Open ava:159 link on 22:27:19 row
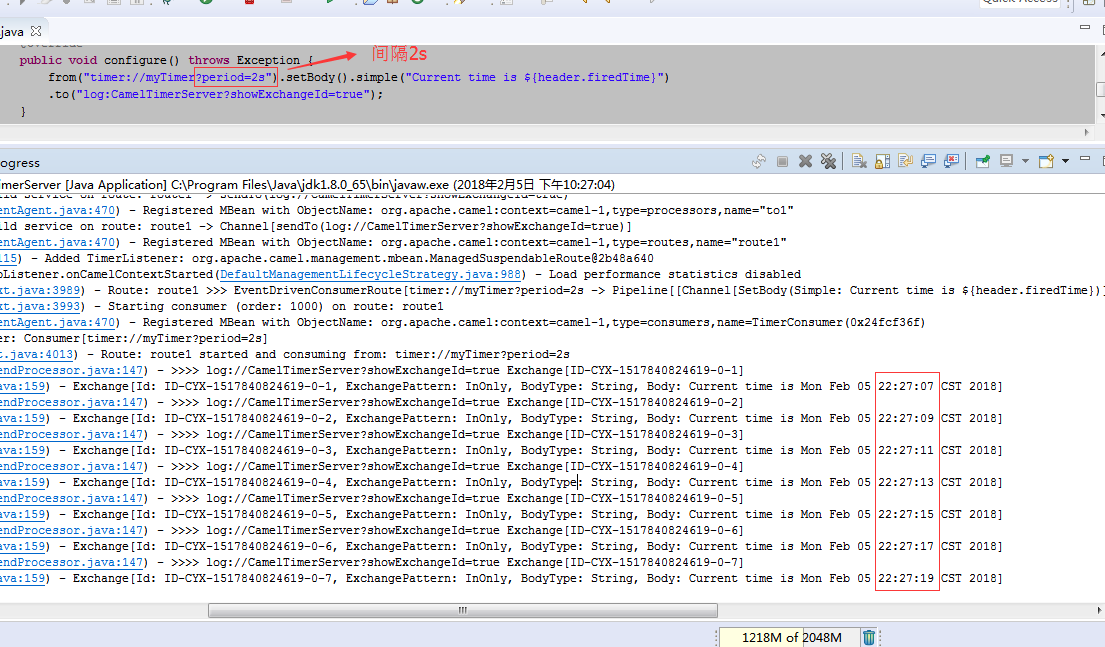 [x=23, y=579]
